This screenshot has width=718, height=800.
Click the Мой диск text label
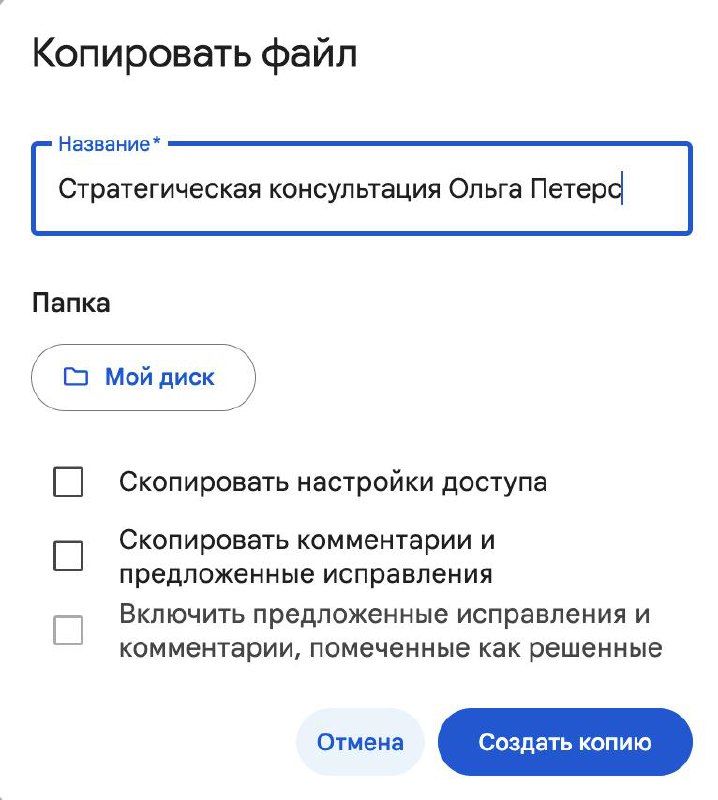[x=160, y=378]
